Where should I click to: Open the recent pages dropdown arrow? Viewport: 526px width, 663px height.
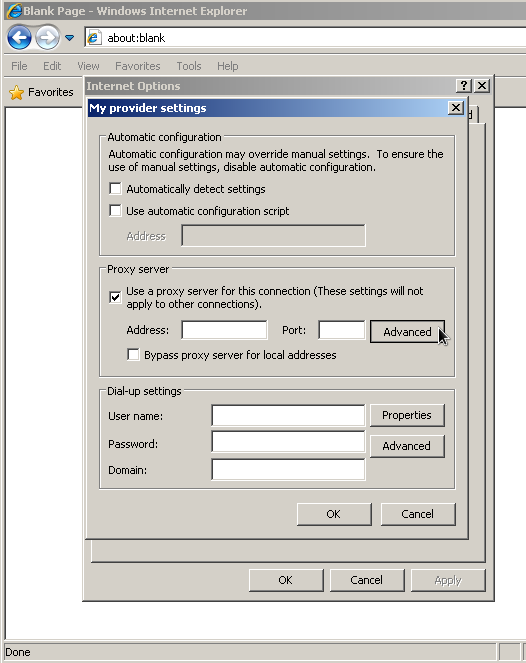pyautogui.click(x=70, y=38)
